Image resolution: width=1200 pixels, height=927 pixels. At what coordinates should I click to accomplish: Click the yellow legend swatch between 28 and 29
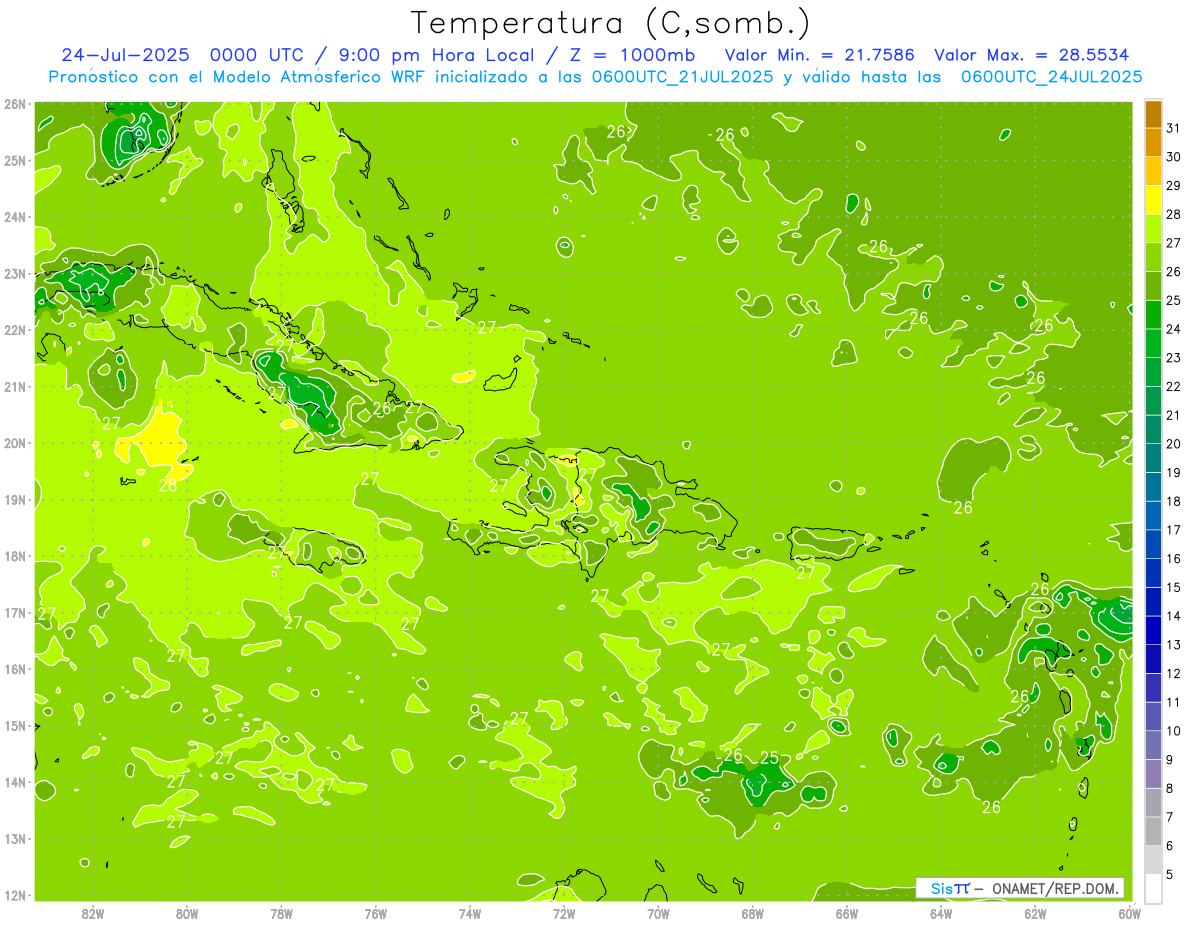[1154, 199]
